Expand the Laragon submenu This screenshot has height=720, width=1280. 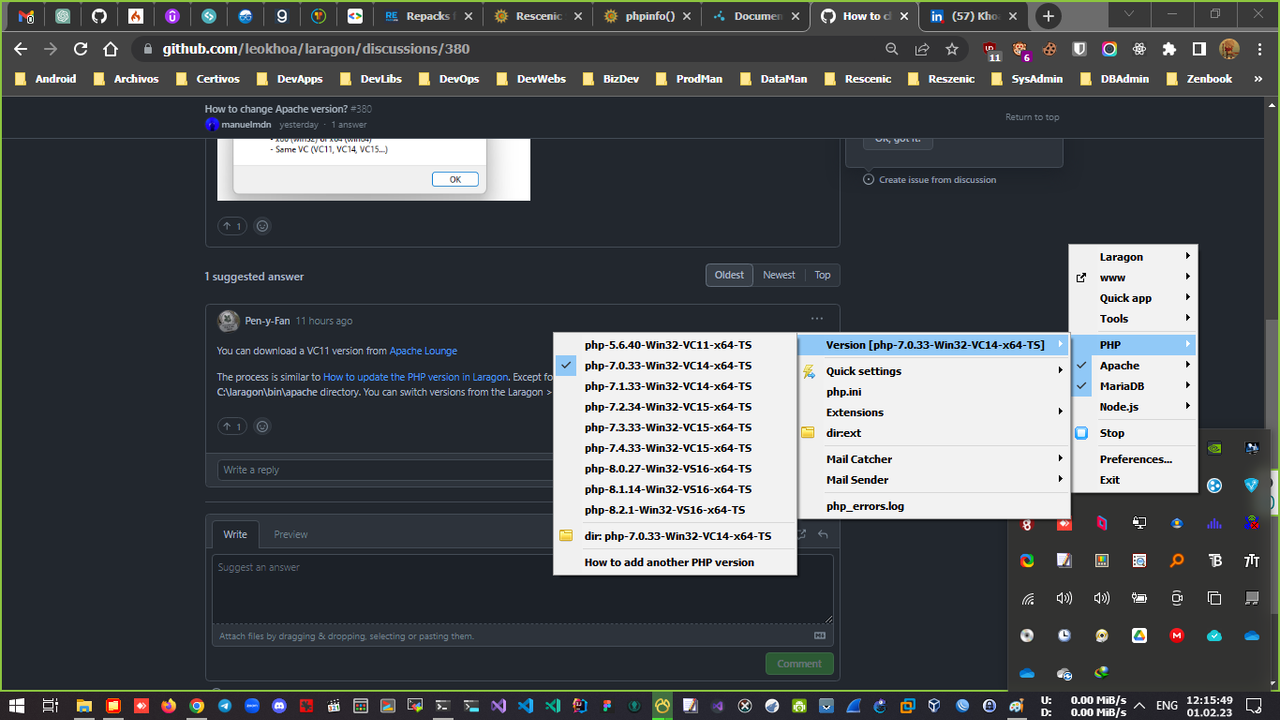tap(1134, 257)
